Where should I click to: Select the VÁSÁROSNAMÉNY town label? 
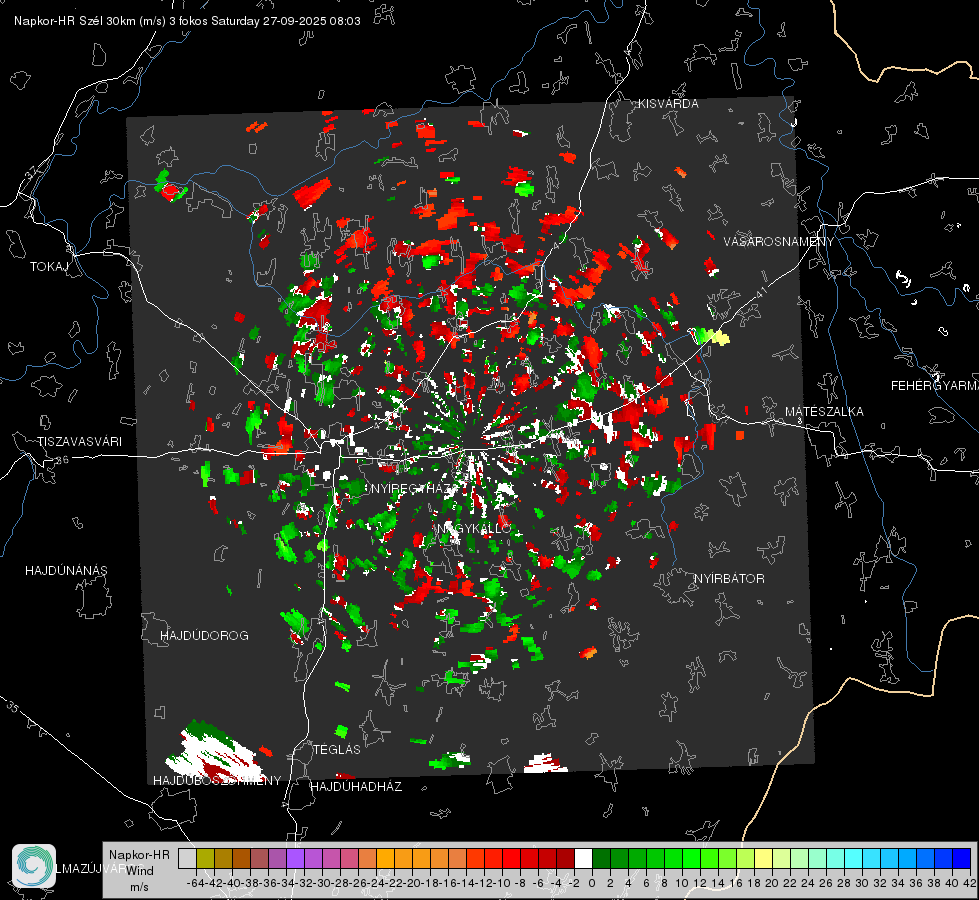[x=779, y=242]
